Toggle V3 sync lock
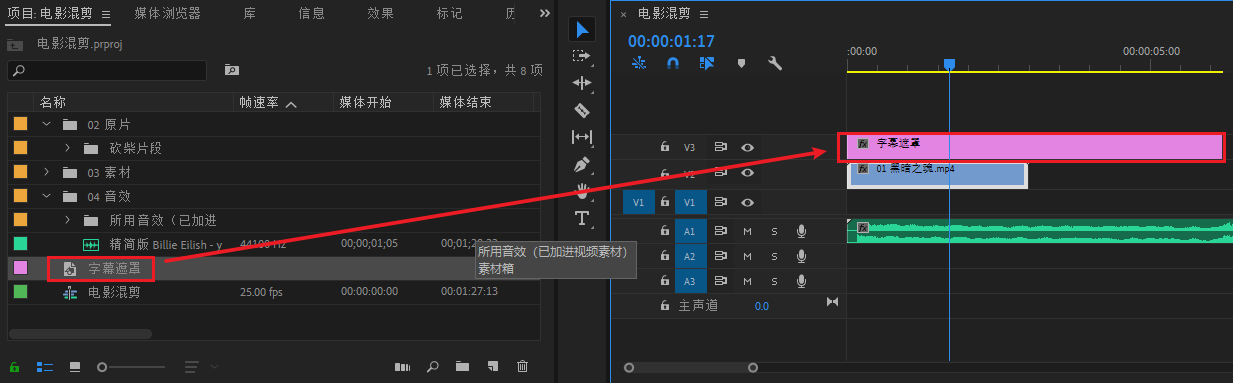 [x=720, y=147]
